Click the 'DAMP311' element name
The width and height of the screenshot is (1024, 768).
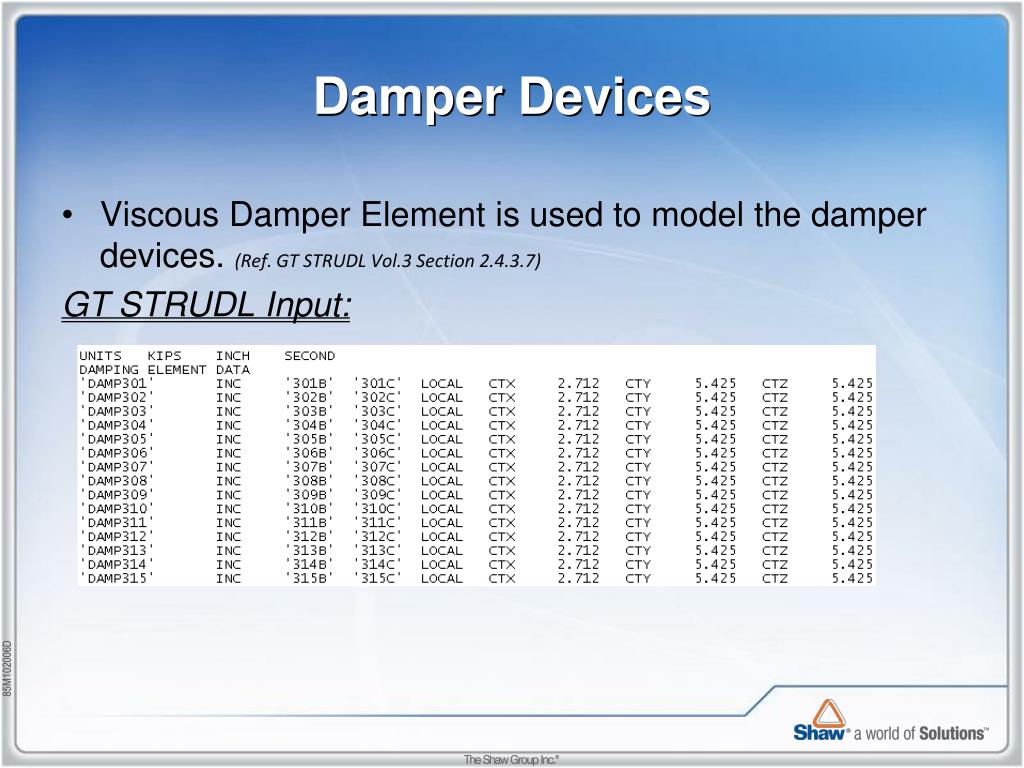pos(117,522)
